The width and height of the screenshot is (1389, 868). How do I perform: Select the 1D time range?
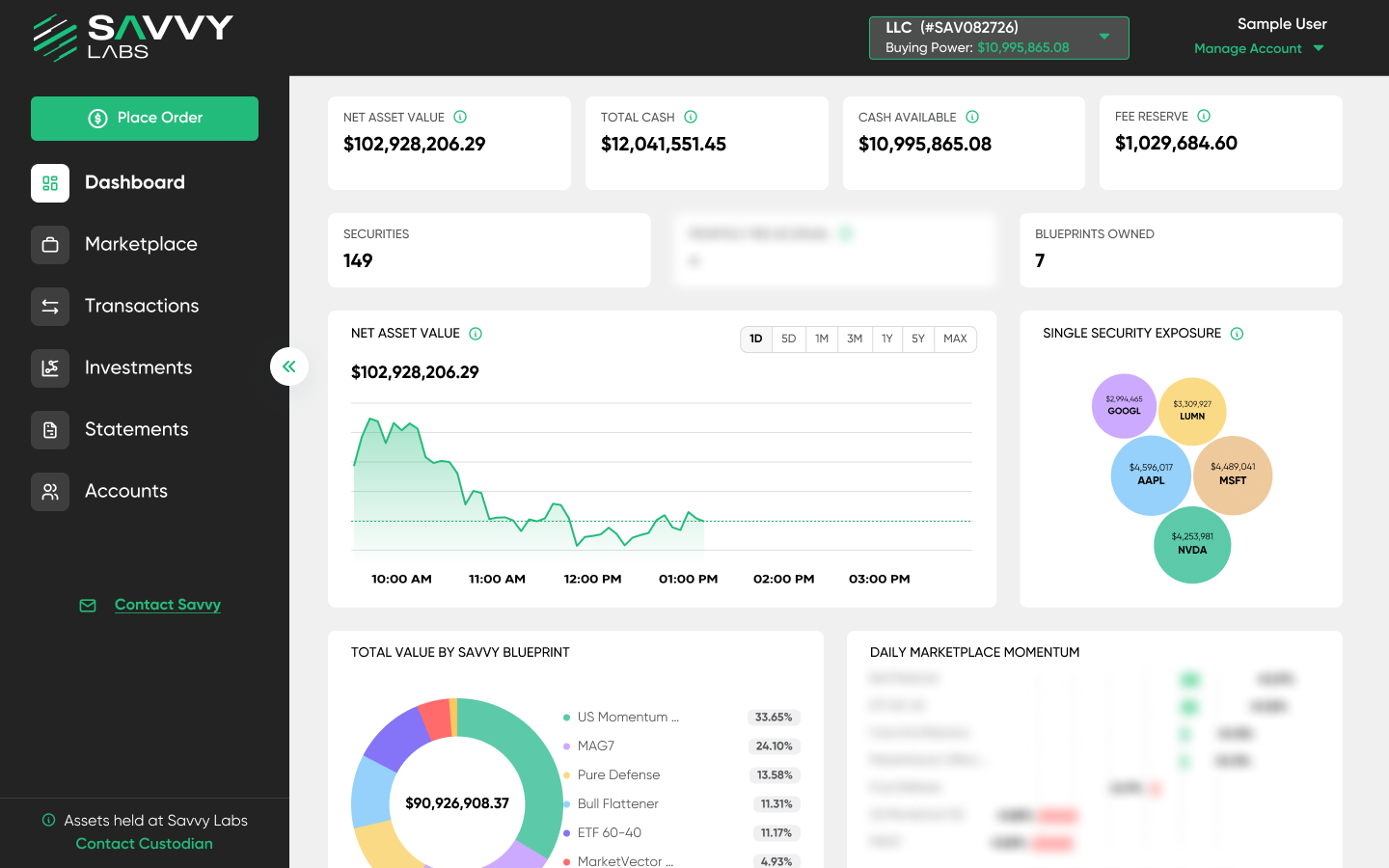pyautogui.click(x=756, y=339)
